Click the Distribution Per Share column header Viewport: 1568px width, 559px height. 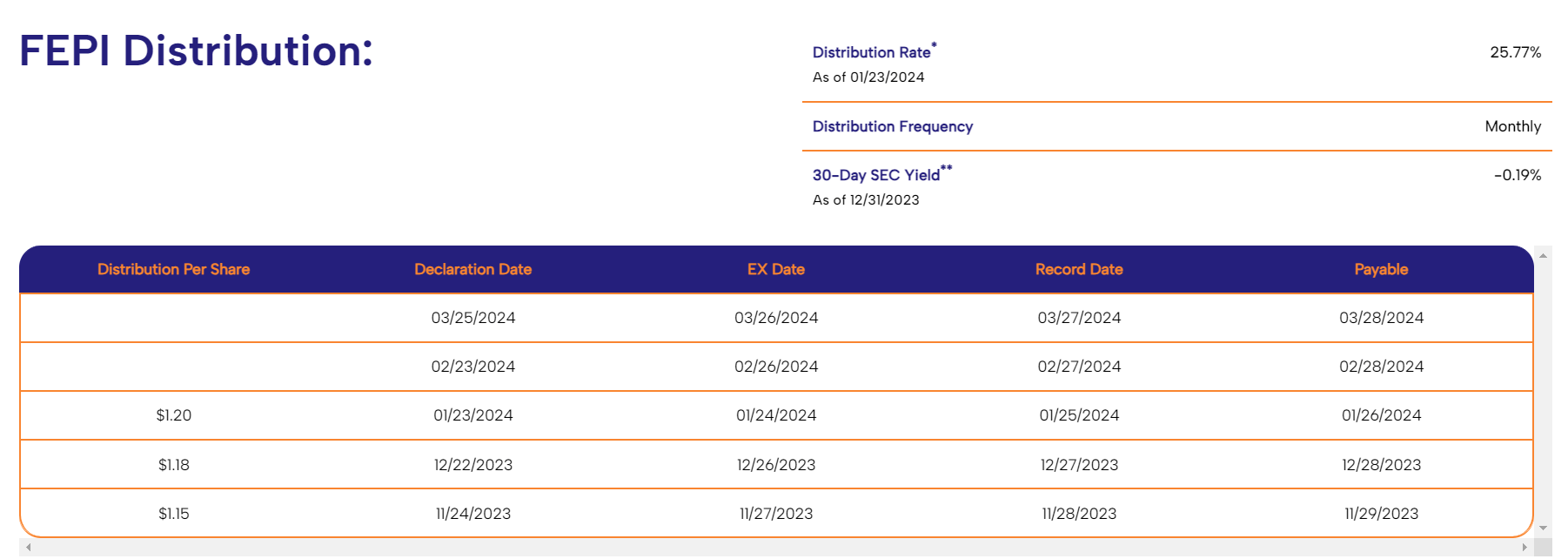[x=173, y=270]
